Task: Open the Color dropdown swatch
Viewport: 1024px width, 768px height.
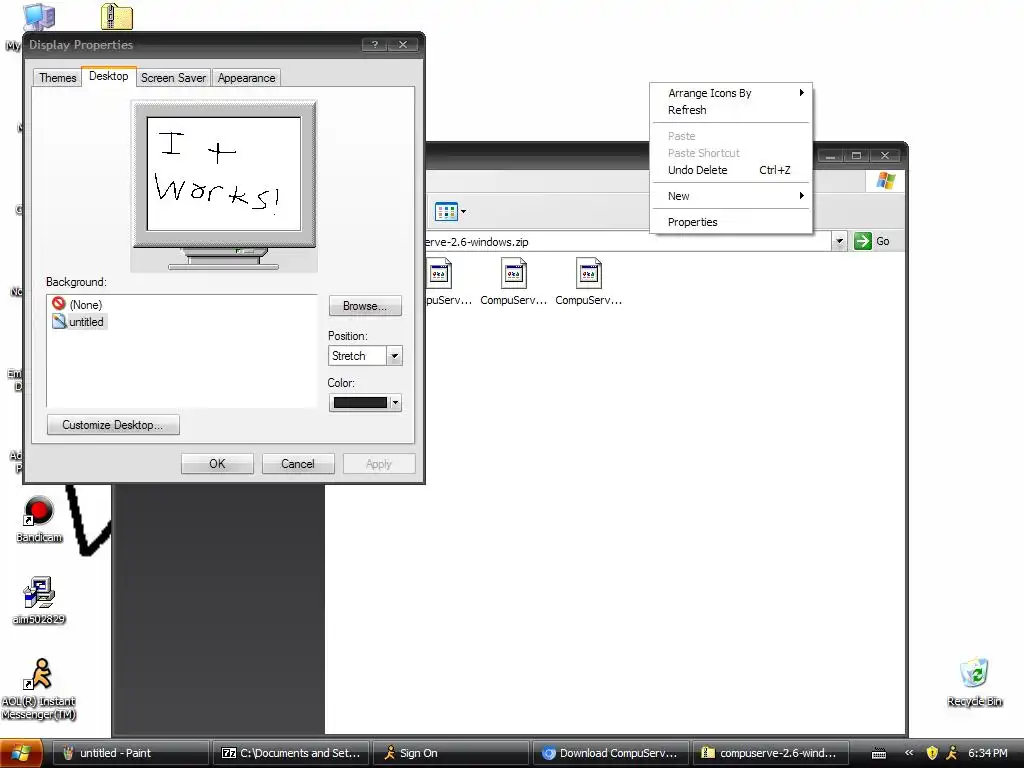Action: coord(365,403)
